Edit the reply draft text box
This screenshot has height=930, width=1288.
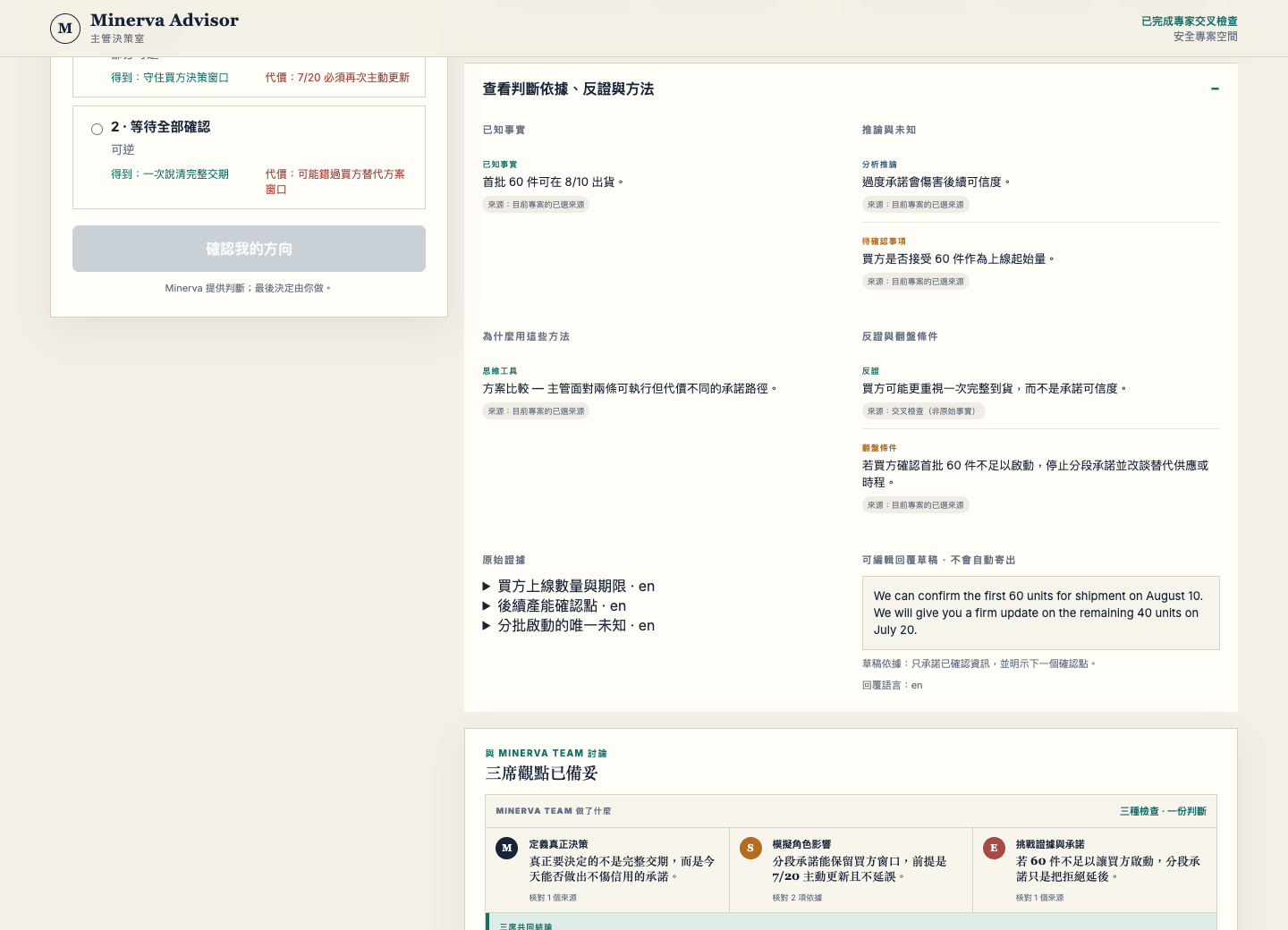[x=1041, y=613]
